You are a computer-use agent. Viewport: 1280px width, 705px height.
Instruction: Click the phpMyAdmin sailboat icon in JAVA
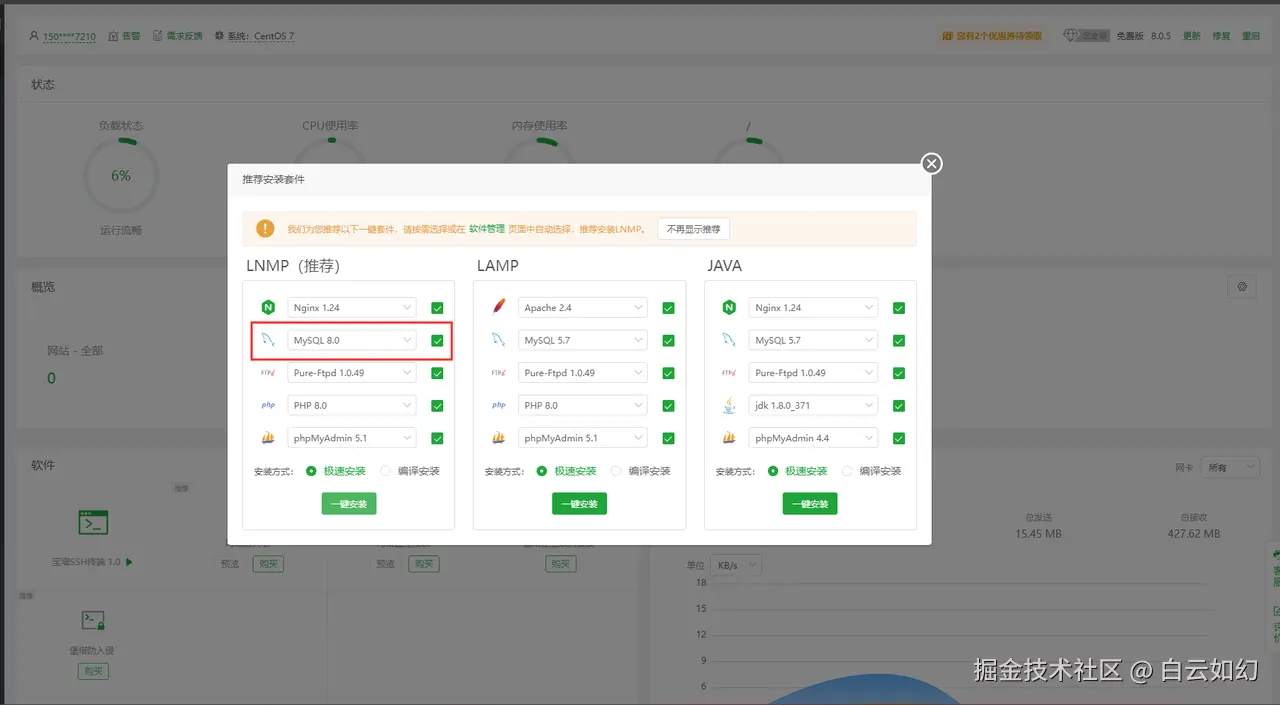click(729, 438)
